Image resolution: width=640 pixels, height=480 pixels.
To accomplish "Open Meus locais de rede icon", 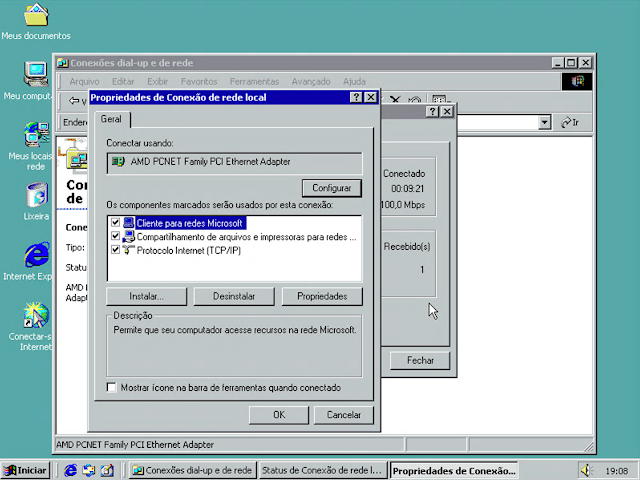I will tap(37, 134).
